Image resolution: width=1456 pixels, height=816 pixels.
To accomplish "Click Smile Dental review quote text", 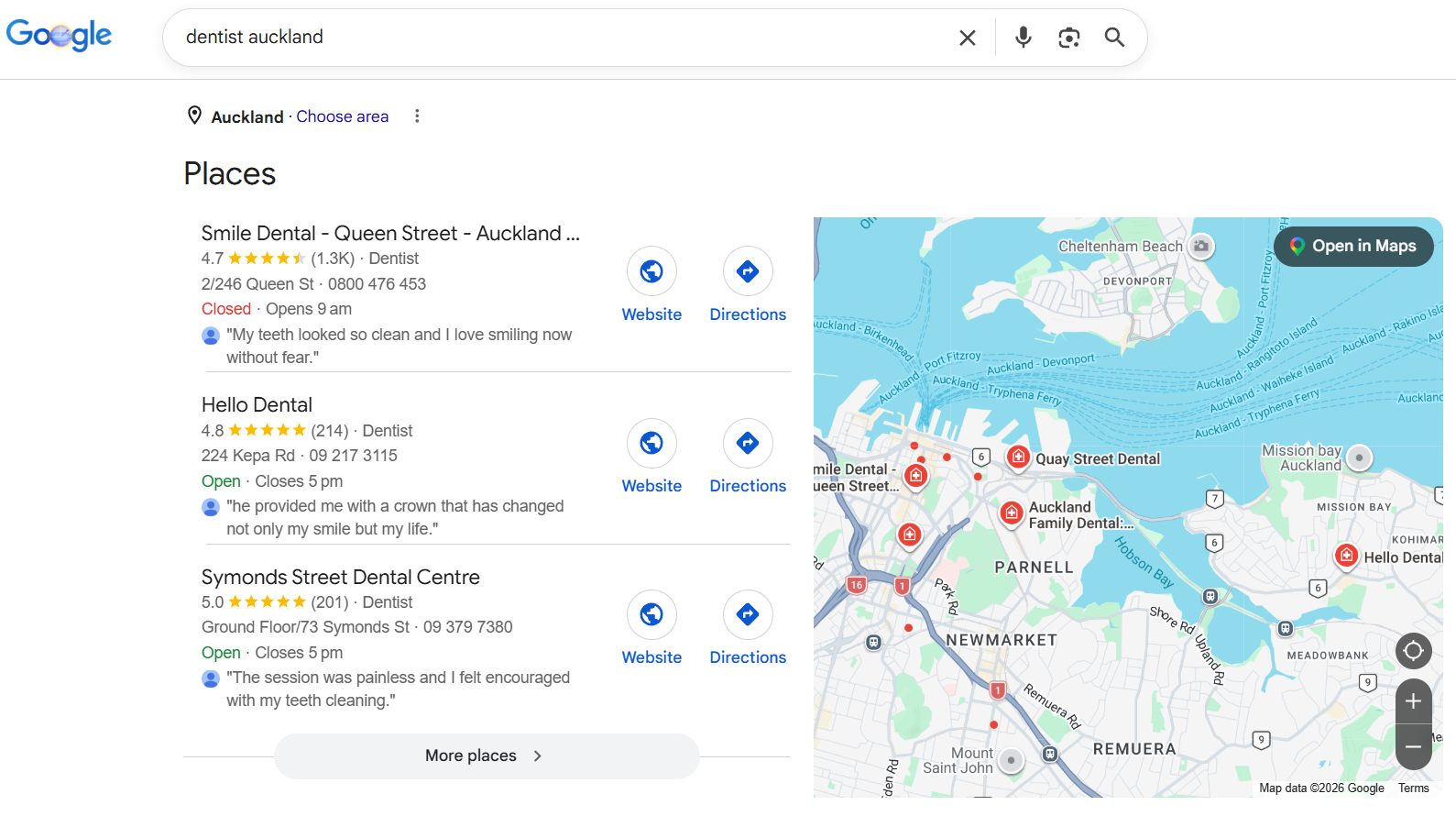I will click(400, 346).
